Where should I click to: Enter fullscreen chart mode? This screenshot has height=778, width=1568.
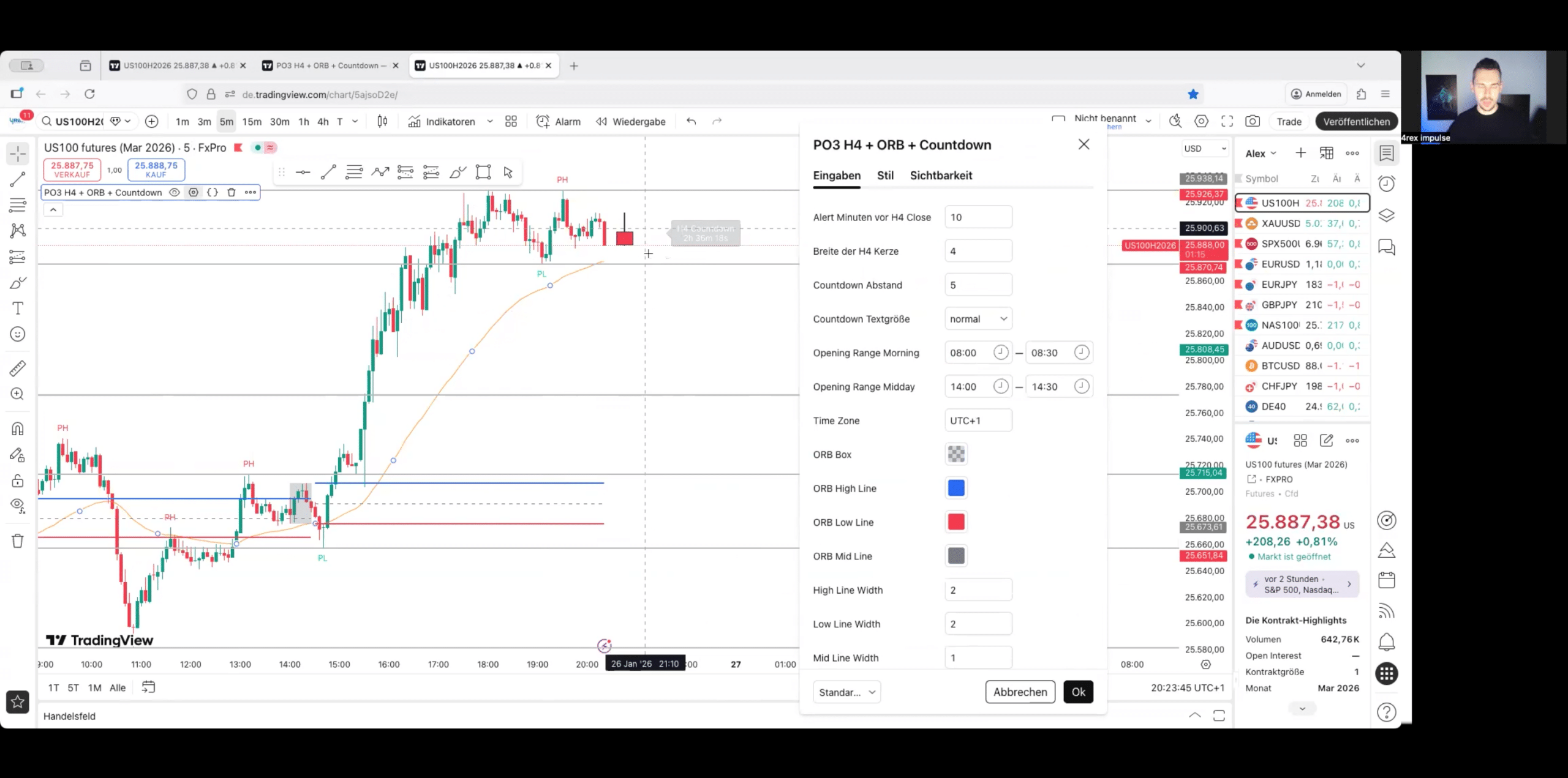tap(1227, 121)
